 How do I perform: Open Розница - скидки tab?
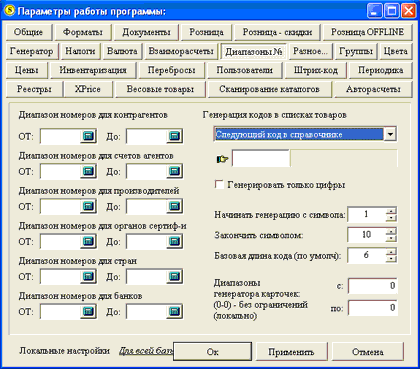(x=277, y=32)
